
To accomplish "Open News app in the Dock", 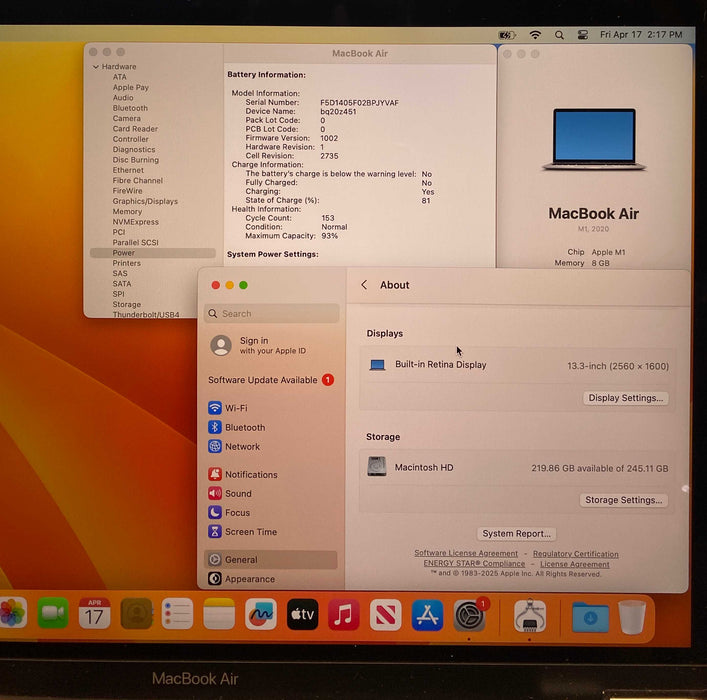I will point(386,614).
